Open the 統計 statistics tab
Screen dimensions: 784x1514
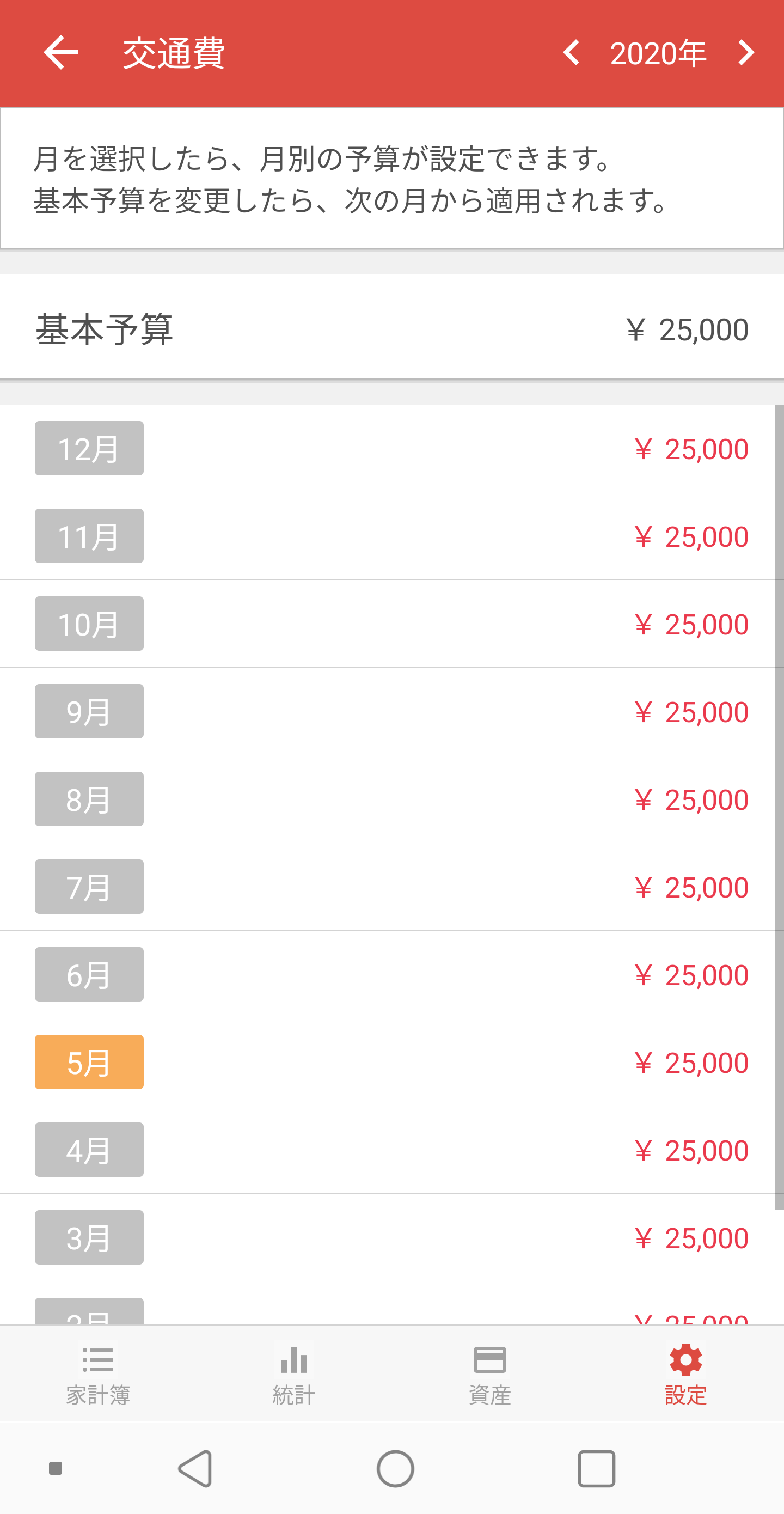pyautogui.click(x=294, y=1375)
